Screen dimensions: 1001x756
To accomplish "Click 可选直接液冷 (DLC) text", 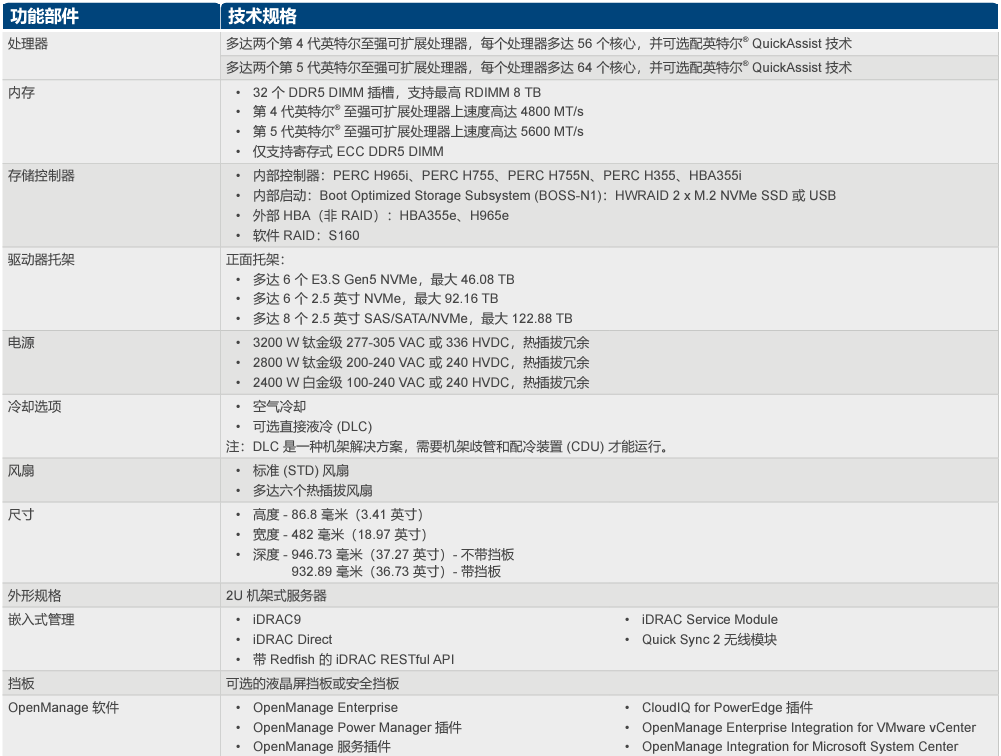I will pos(312,427).
